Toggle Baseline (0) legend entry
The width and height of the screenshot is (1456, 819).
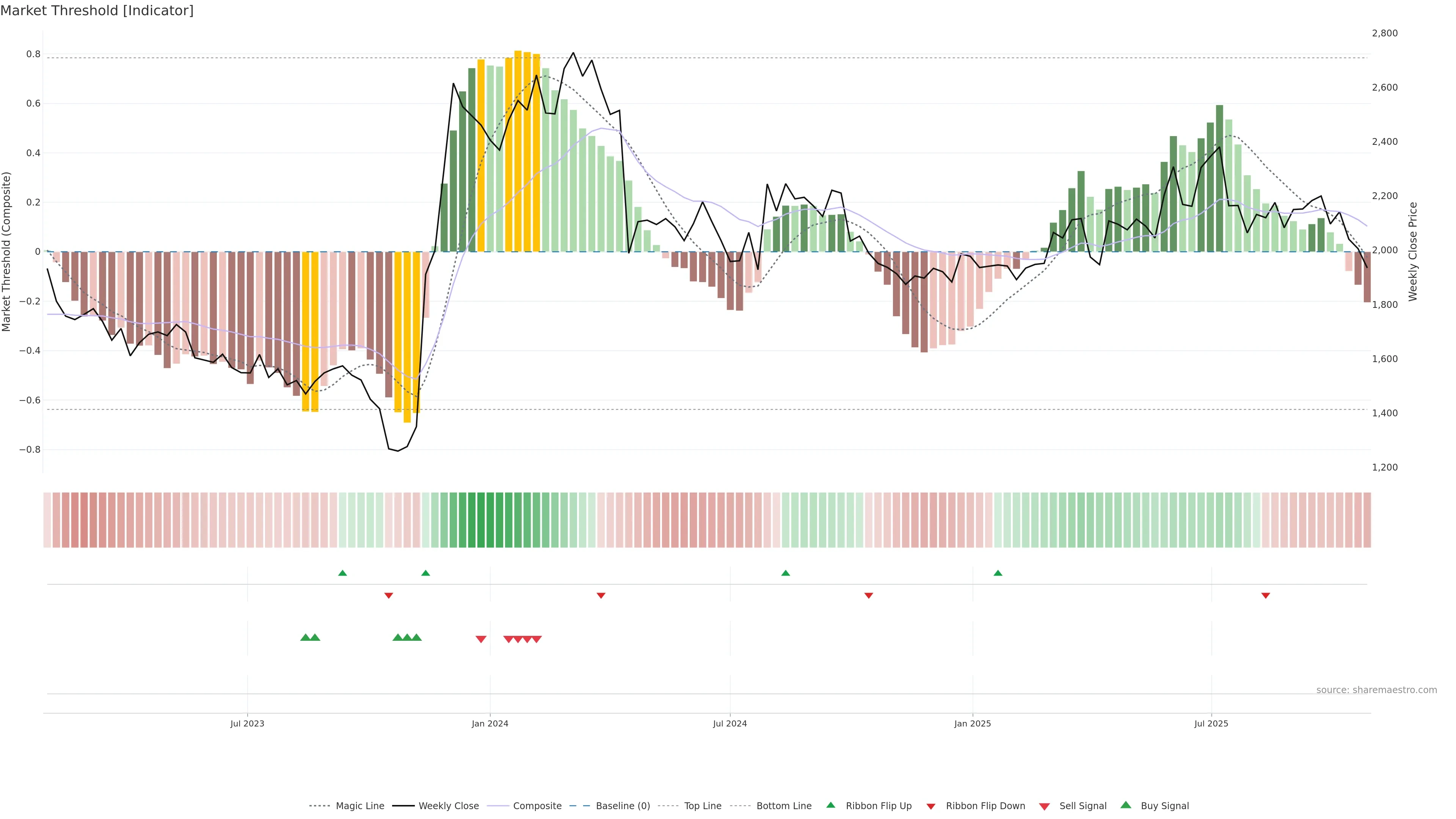(x=622, y=806)
